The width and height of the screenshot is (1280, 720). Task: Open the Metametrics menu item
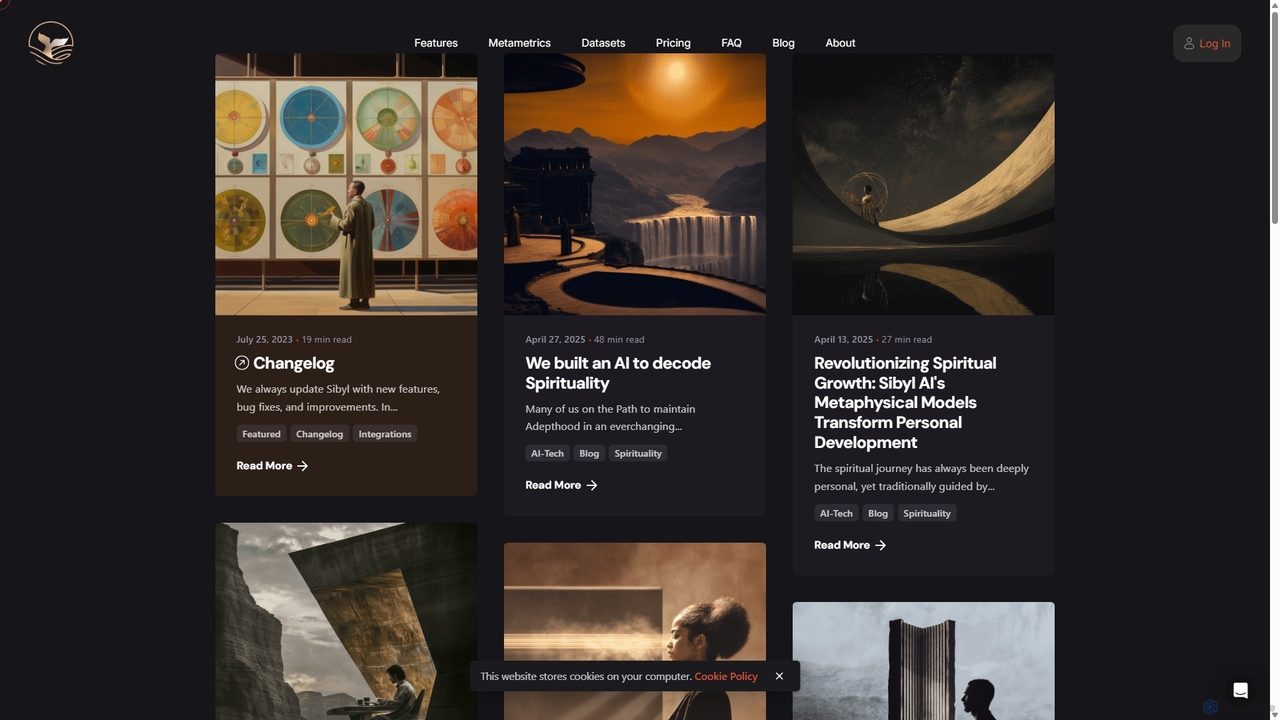[519, 43]
